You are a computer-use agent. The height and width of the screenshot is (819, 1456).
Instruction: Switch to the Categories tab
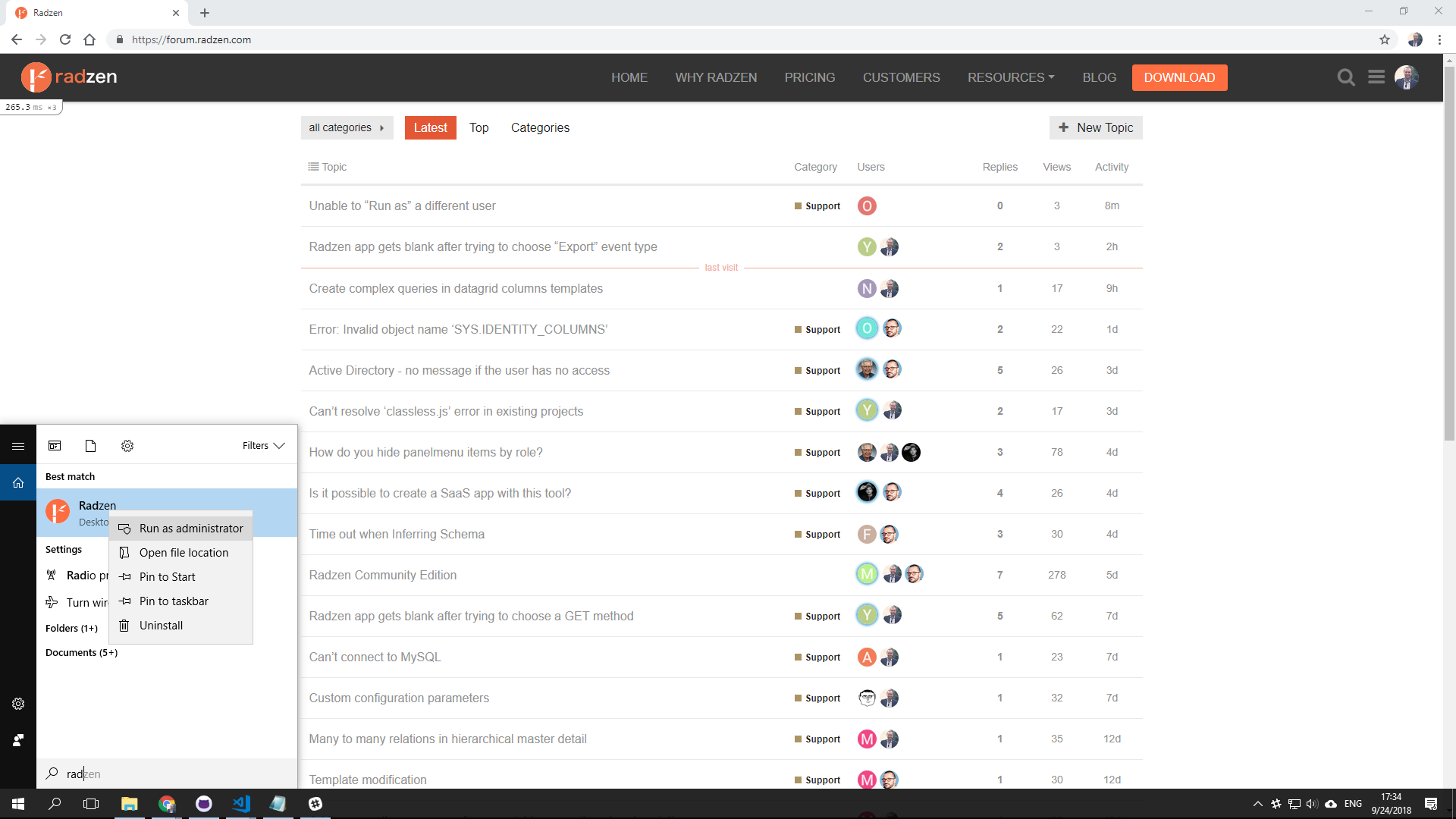click(540, 127)
